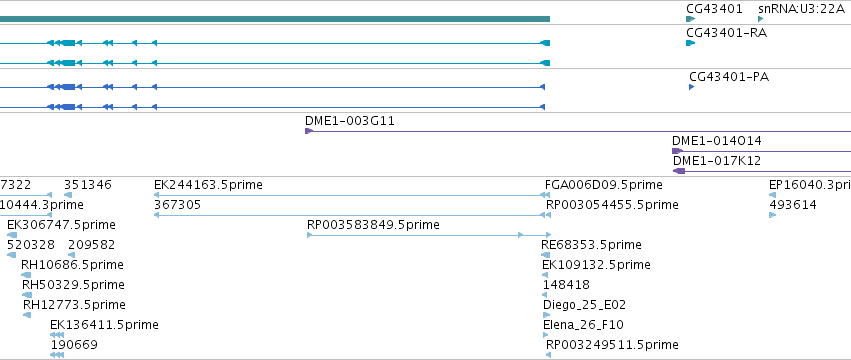Select the EK244163.5prime EST label
The width and height of the screenshot is (851, 360).
click(208, 185)
